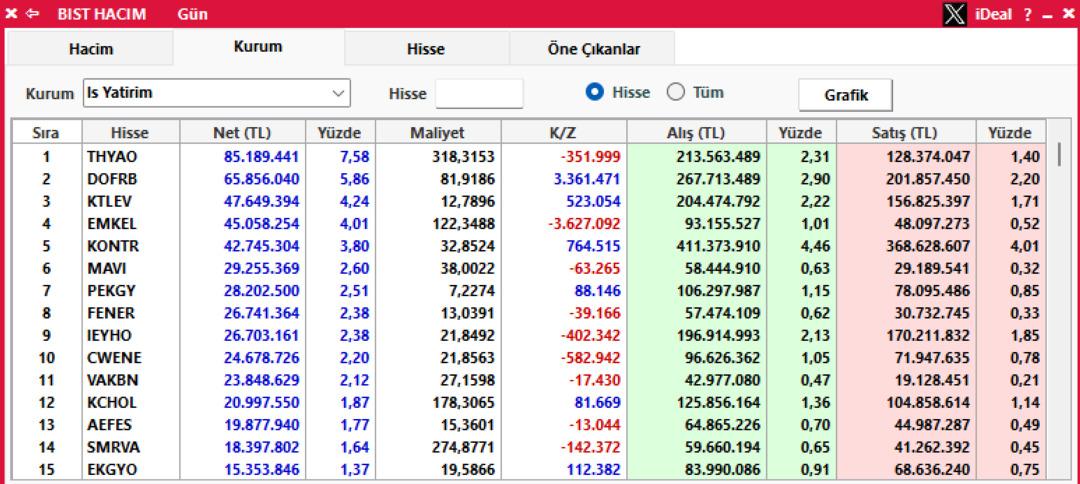Click K/Z value -582.942
Screen dimensions: 1080x484
click(591, 358)
